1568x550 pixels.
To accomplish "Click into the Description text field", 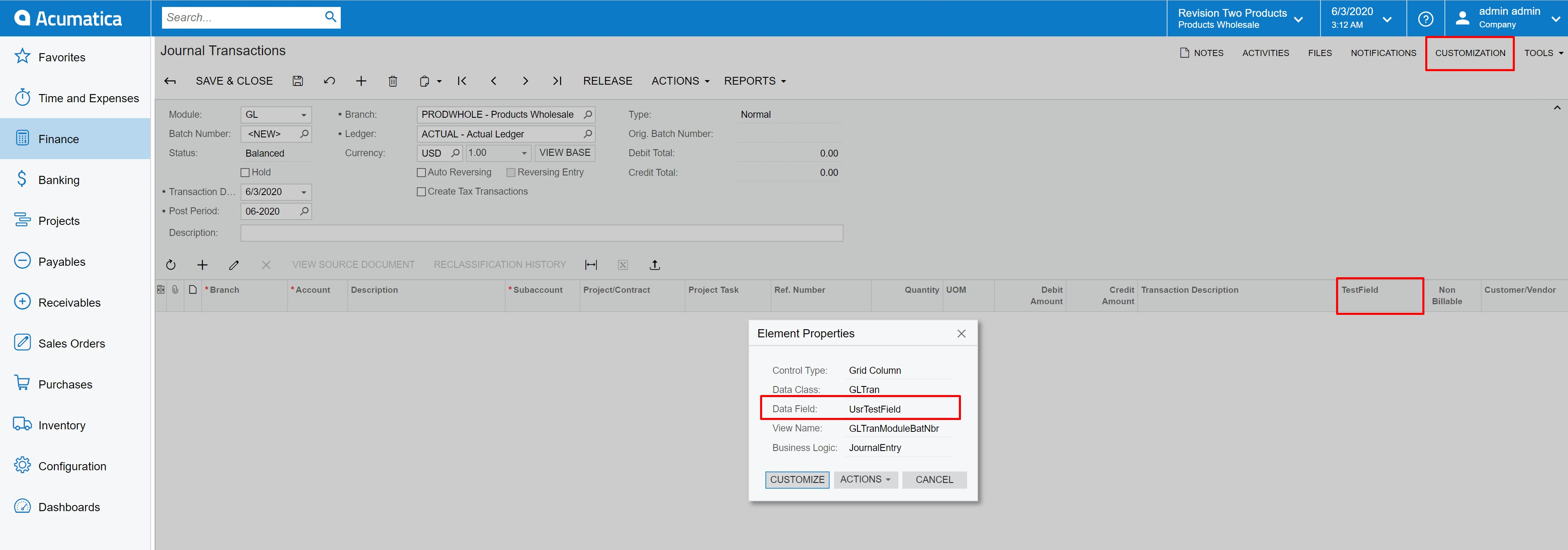I will pos(541,232).
